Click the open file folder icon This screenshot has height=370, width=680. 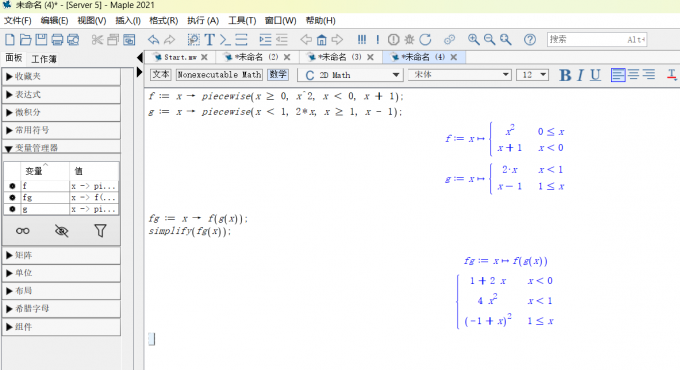pyautogui.click(x=25, y=40)
